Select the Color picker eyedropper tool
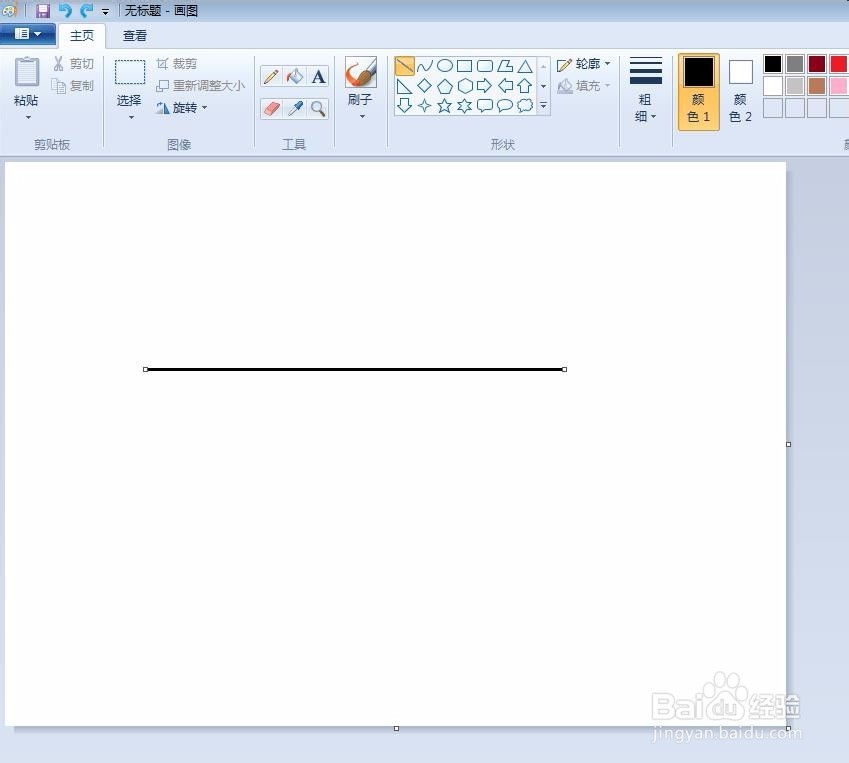Image resolution: width=849 pixels, height=763 pixels. click(295, 109)
